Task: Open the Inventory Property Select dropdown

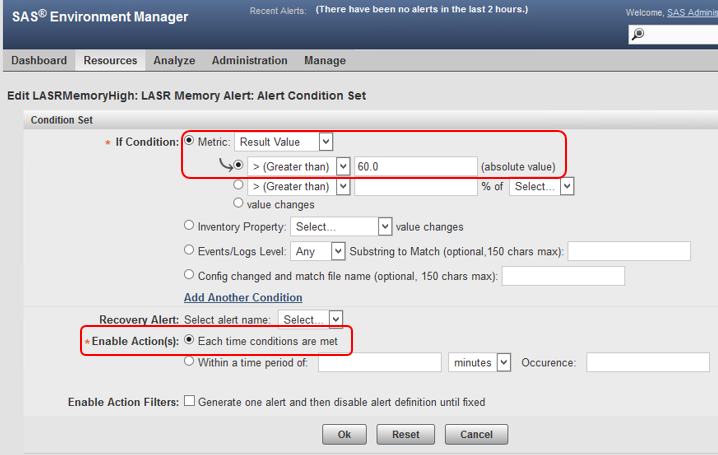Action: coord(341,227)
